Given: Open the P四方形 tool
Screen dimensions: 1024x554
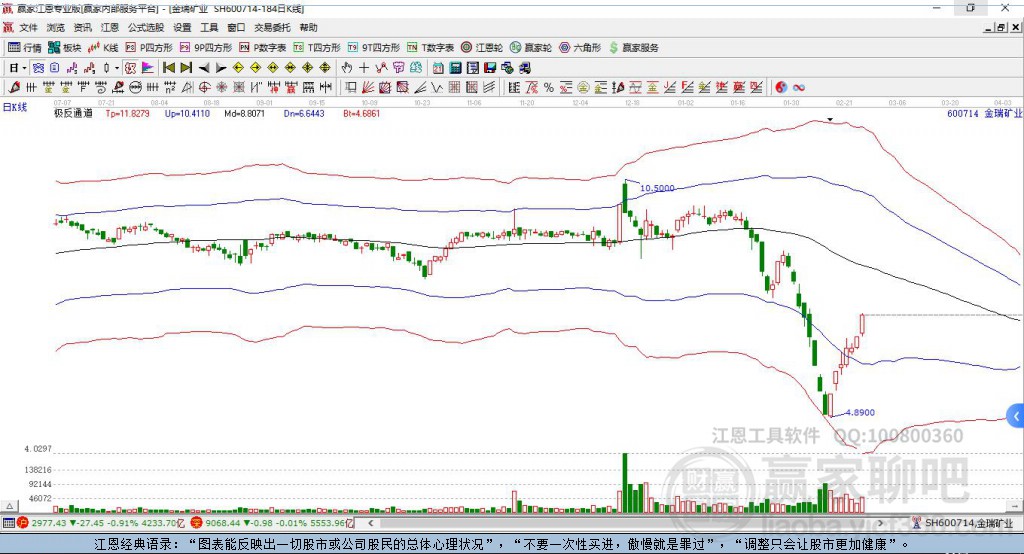Looking at the screenshot, I should point(149,48).
